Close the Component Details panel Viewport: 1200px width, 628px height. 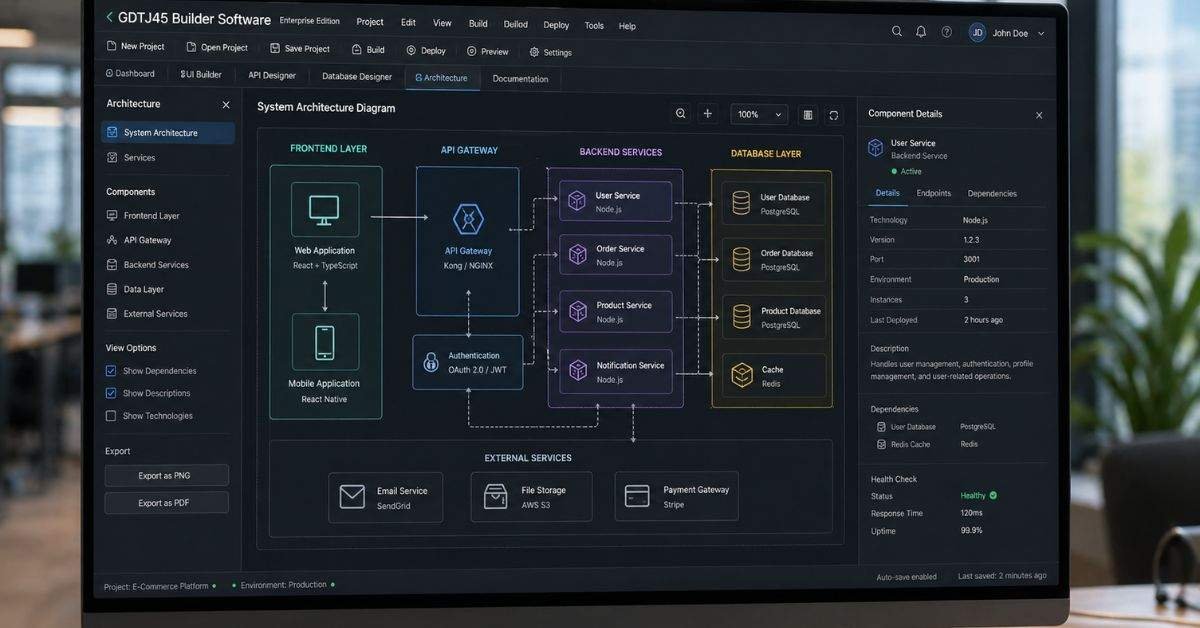[1039, 114]
